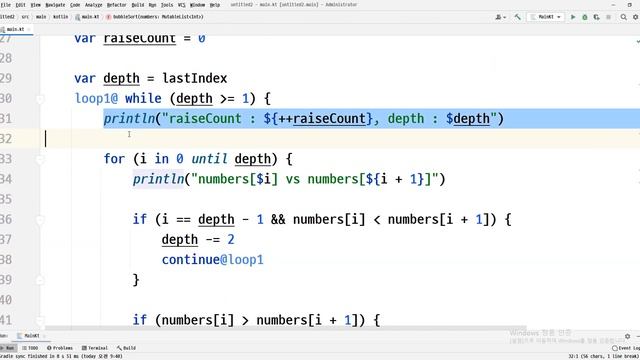The width and height of the screenshot is (640, 360).
Task: Open the Refactor menu
Action: pyautogui.click(x=117, y=5)
